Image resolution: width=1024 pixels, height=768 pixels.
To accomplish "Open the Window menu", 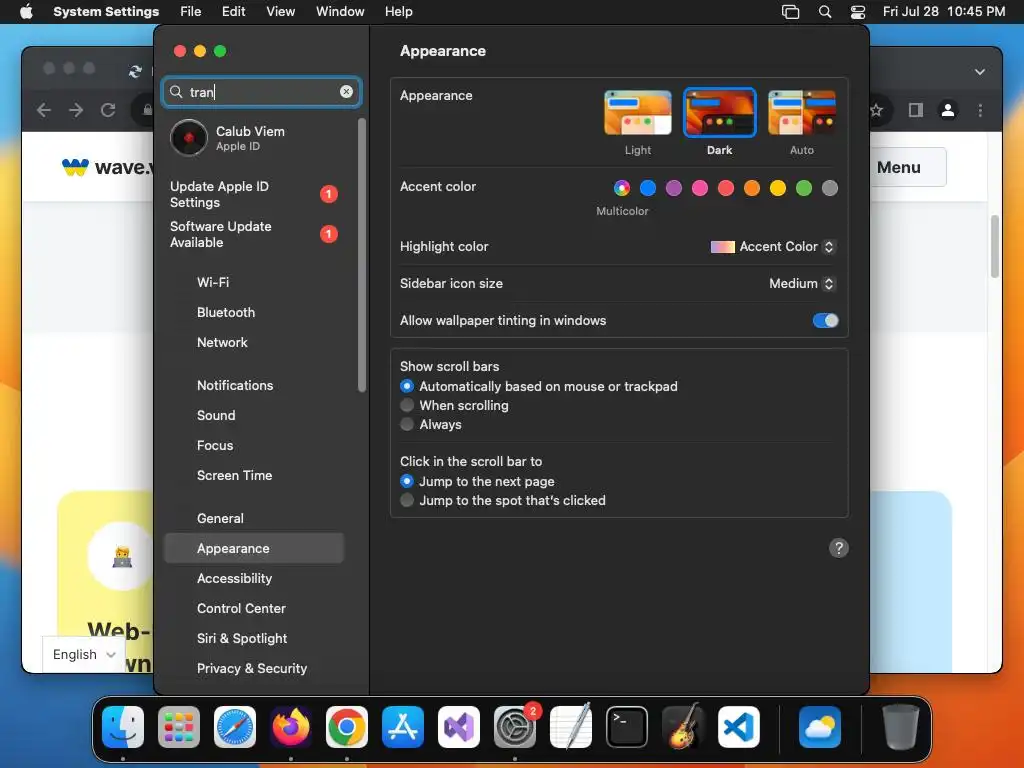I will click(x=340, y=12).
